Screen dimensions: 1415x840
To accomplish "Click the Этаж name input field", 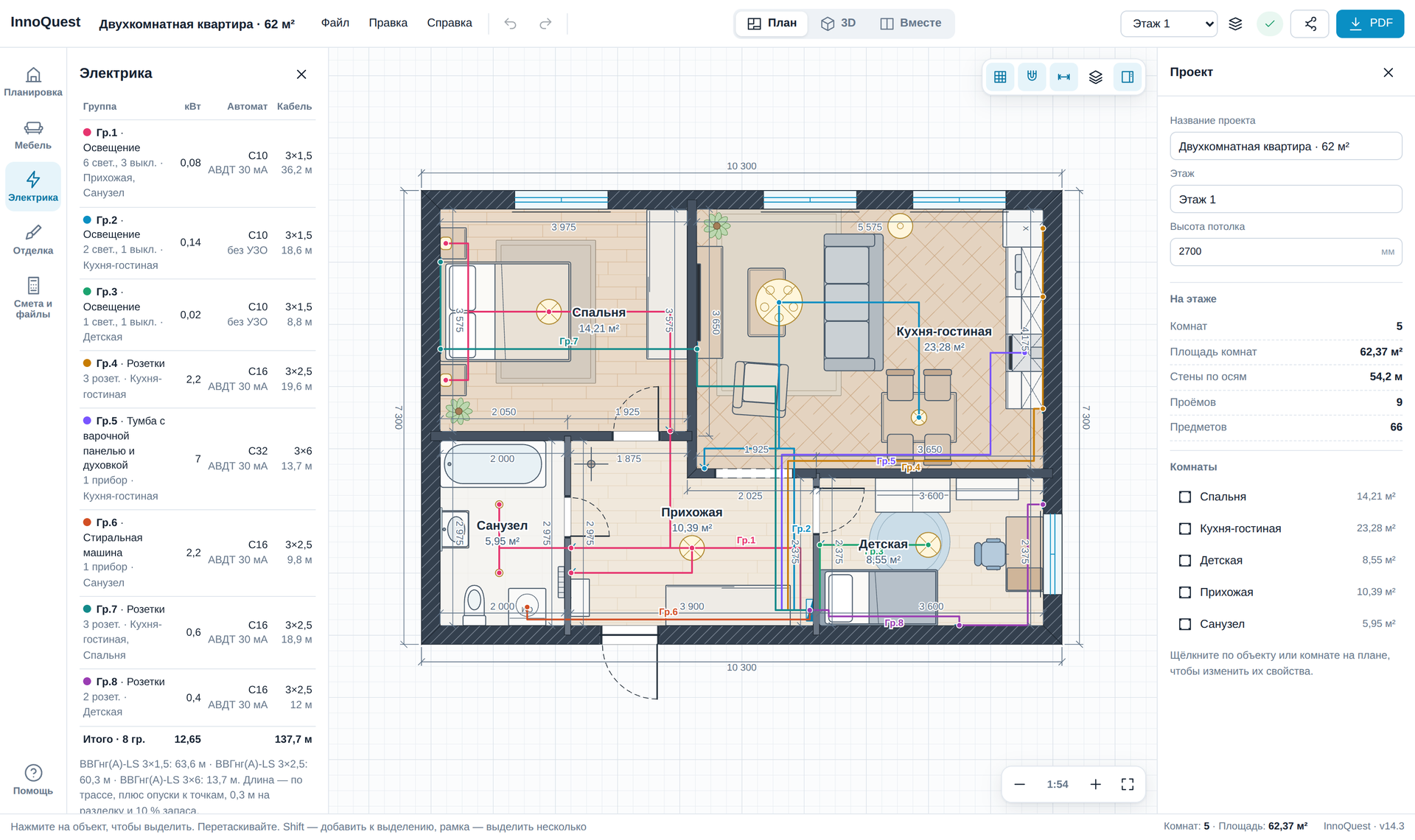I will tap(1286, 199).
